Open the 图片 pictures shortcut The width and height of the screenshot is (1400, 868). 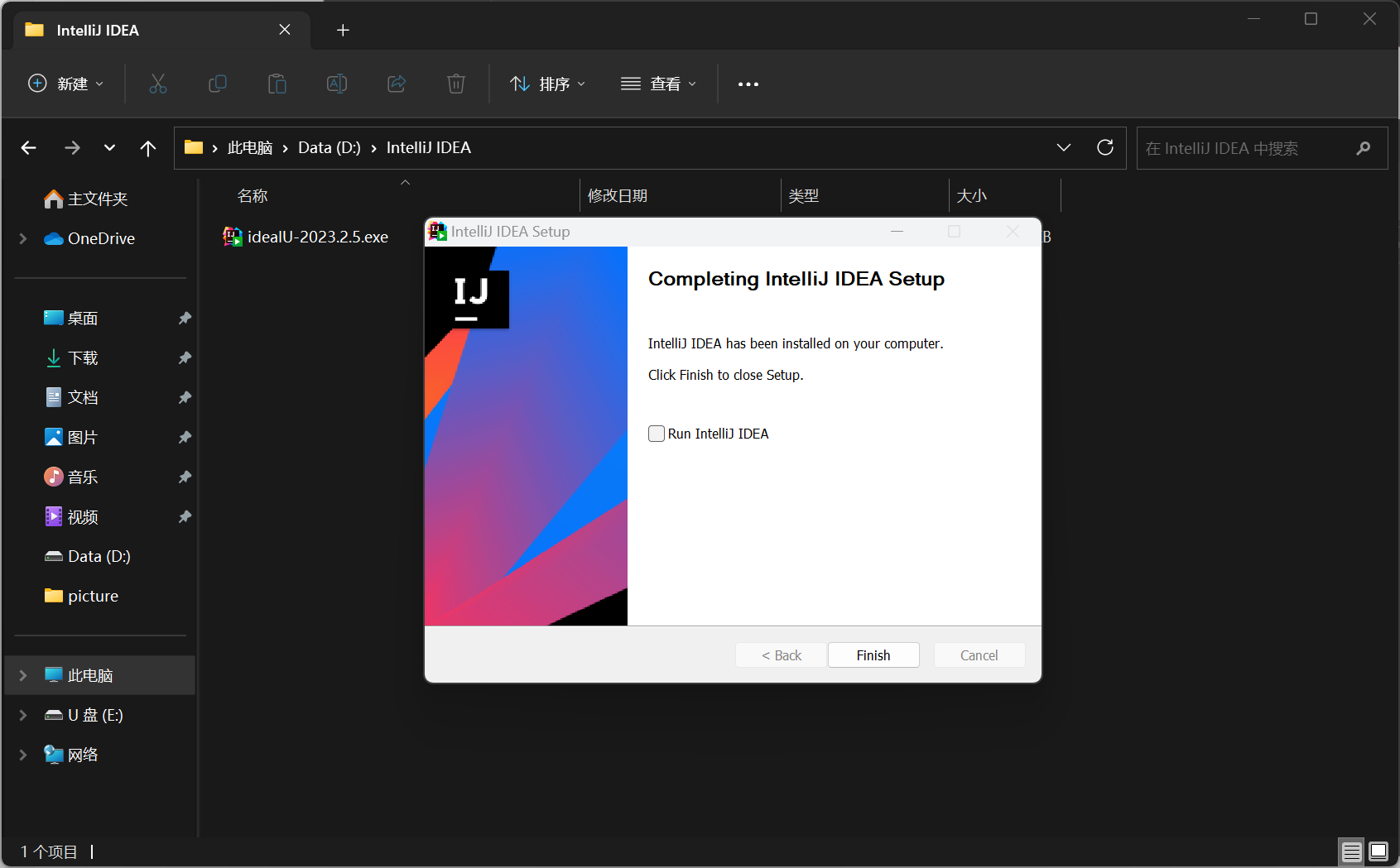click(x=71, y=437)
